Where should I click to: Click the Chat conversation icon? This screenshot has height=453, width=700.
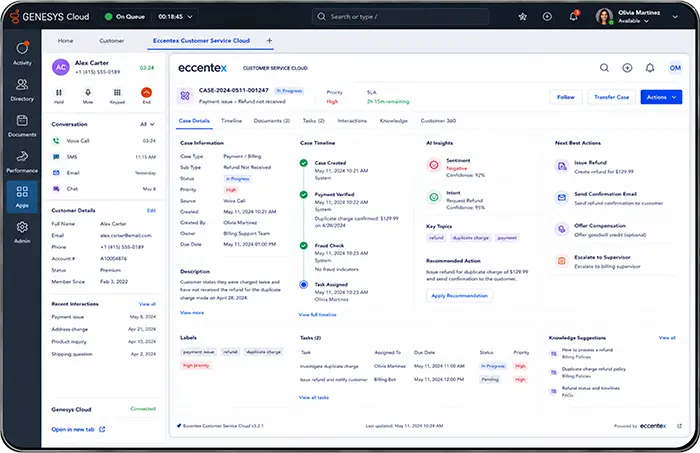[x=56, y=189]
